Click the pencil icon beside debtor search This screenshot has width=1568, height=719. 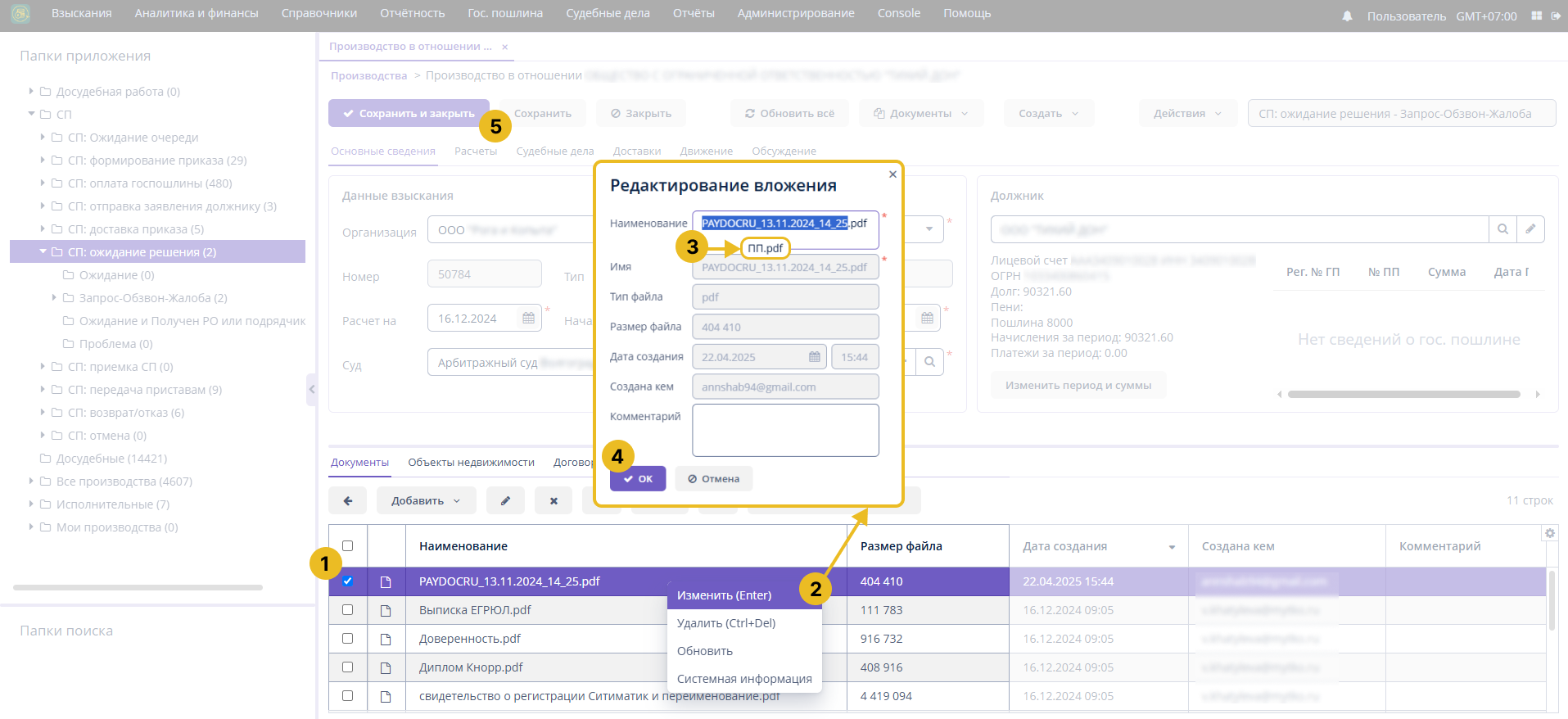[x=1530, y=229]
